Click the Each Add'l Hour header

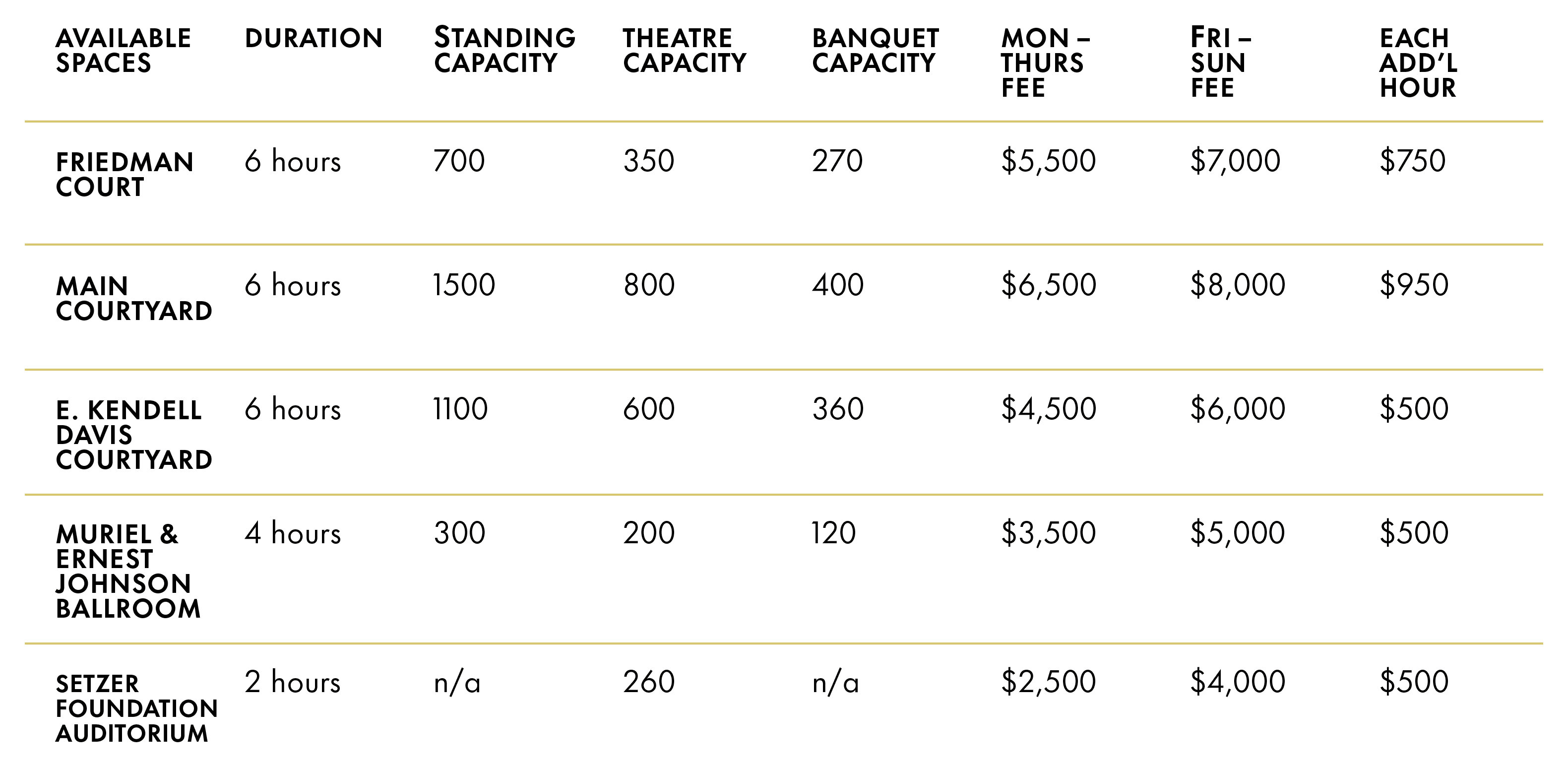point(1418,63)
